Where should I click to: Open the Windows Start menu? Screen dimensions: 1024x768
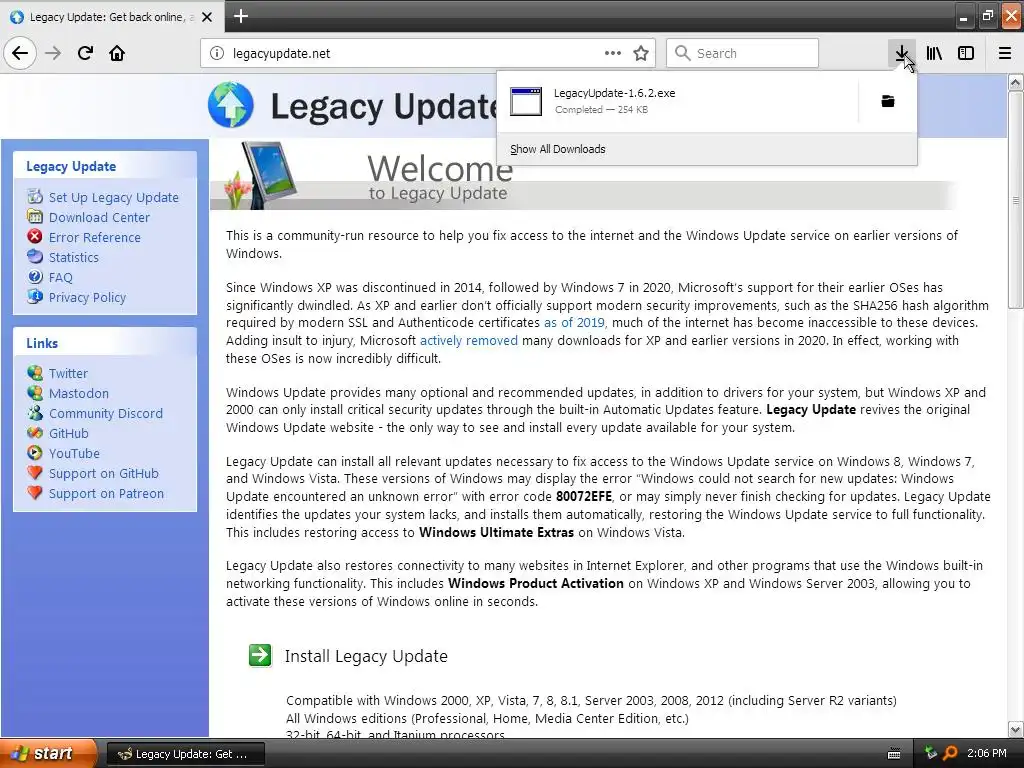pos(48,754)
